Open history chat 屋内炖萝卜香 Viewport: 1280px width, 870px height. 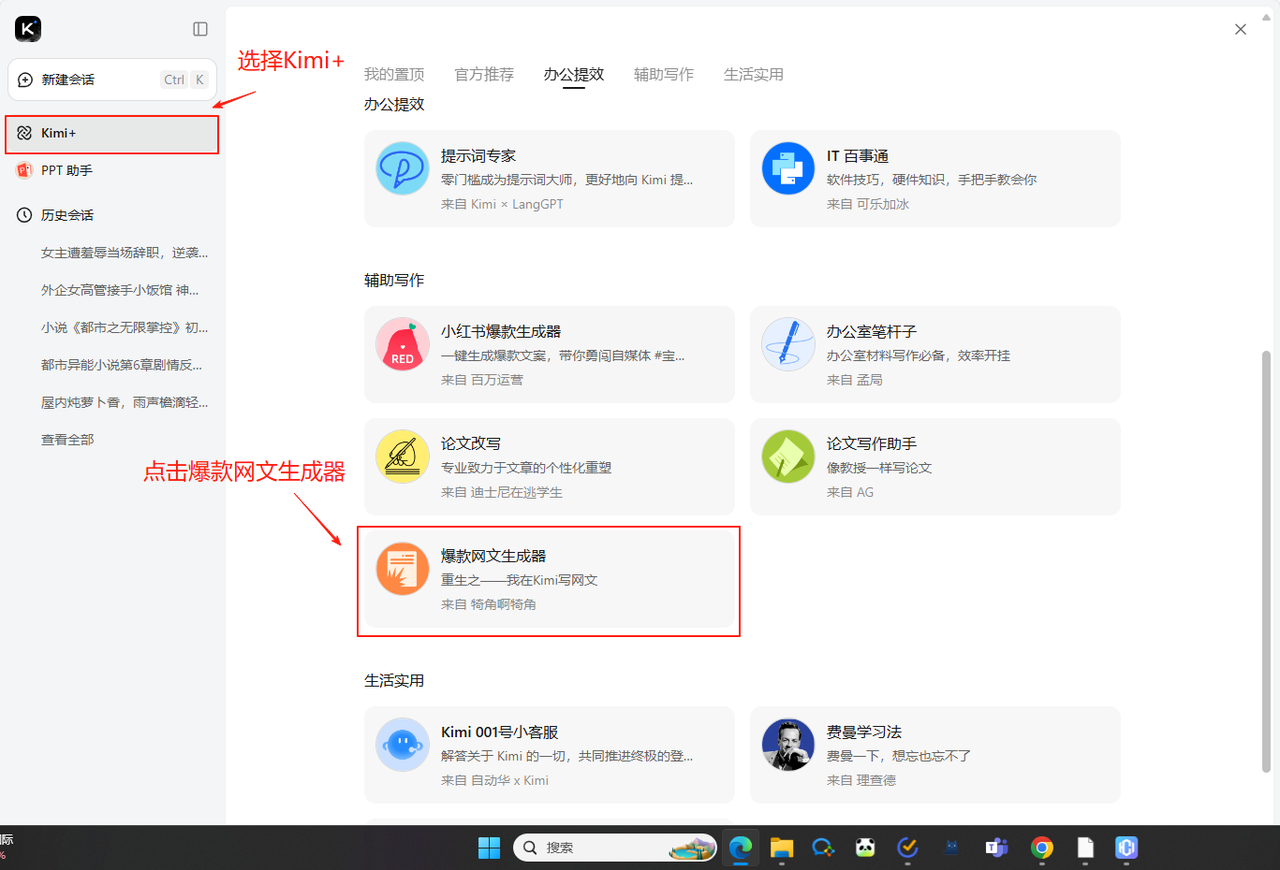[x=124, y=402]
